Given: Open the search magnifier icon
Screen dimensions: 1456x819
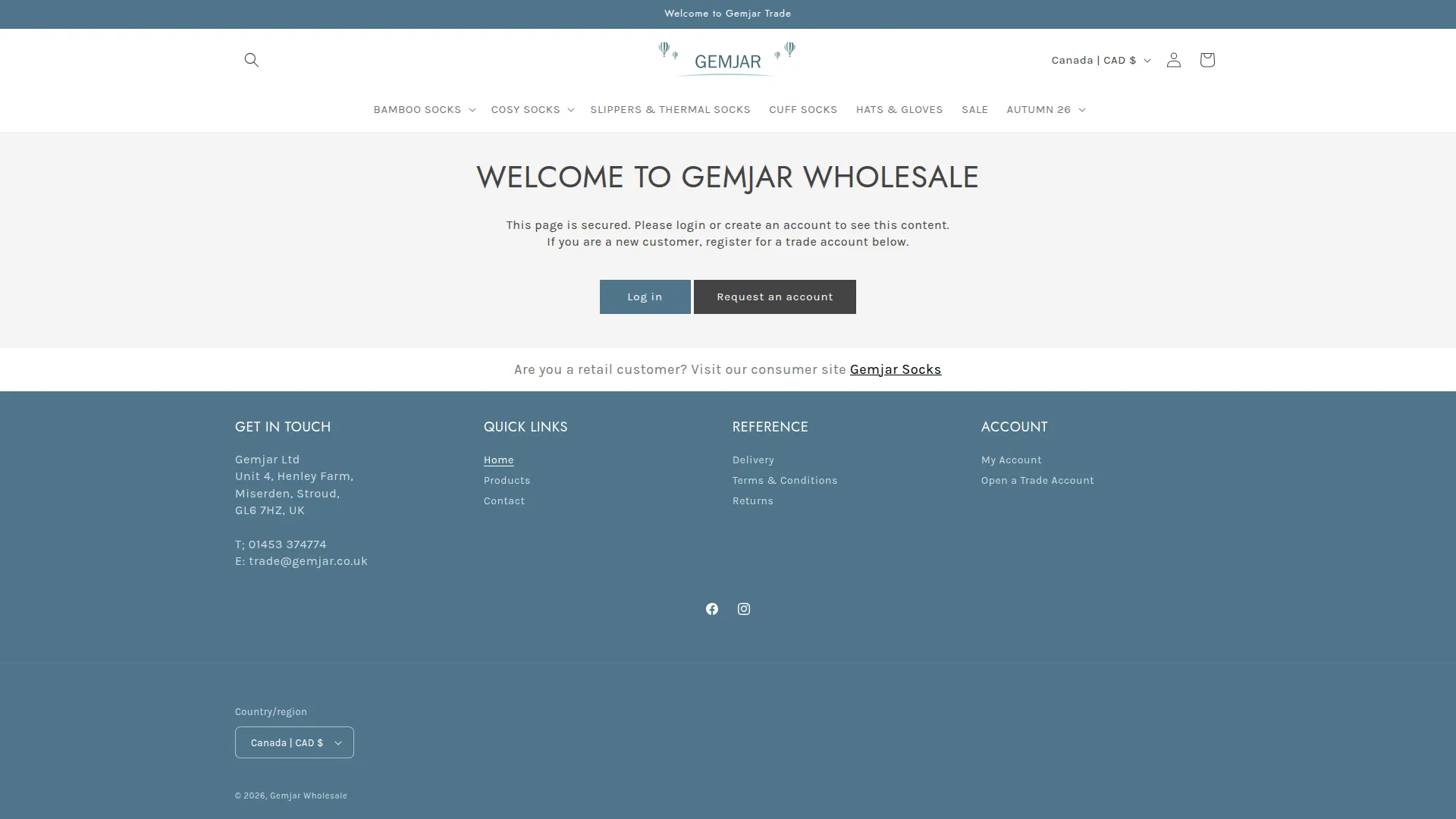Looking at the screenshot, I should coord(251,60).
